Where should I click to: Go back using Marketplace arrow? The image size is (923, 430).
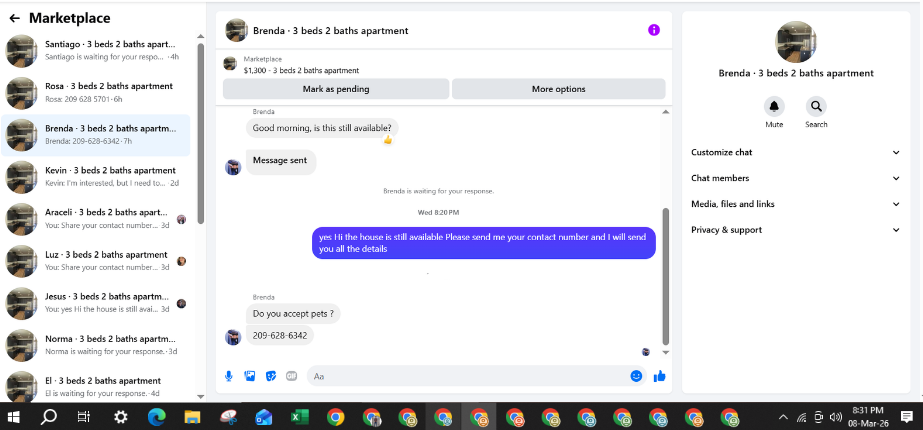click(15, 18)
